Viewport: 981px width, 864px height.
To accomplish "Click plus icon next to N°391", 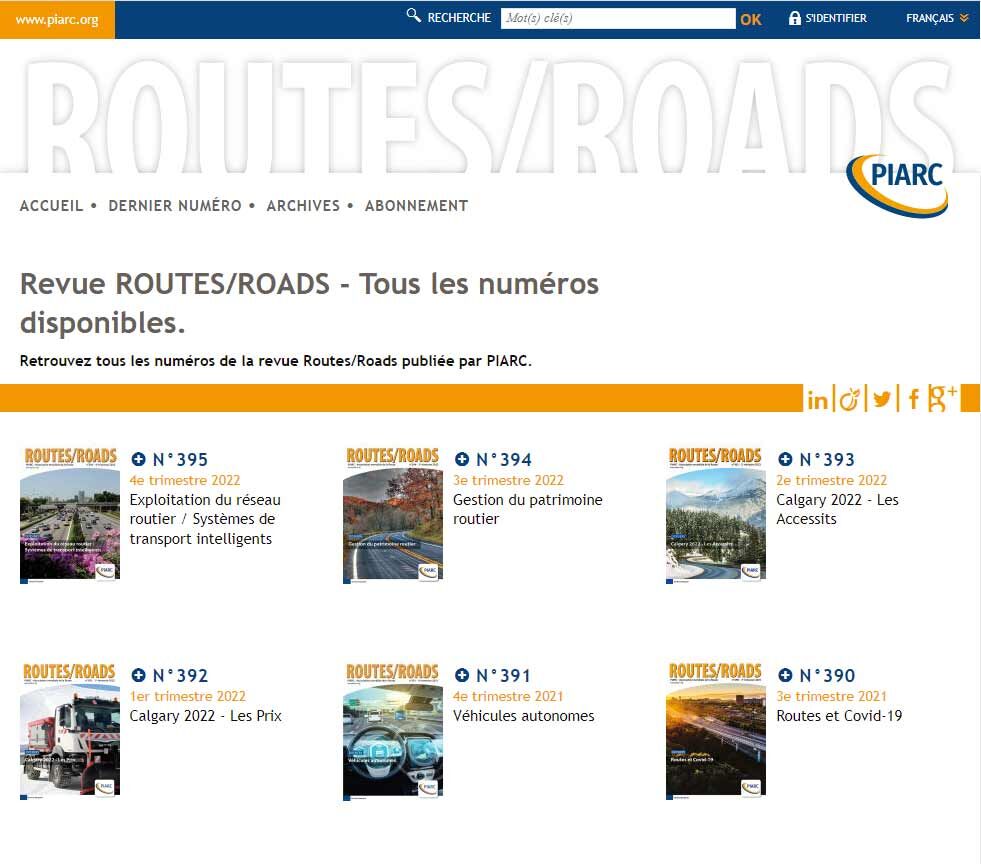I will (462, 674).
